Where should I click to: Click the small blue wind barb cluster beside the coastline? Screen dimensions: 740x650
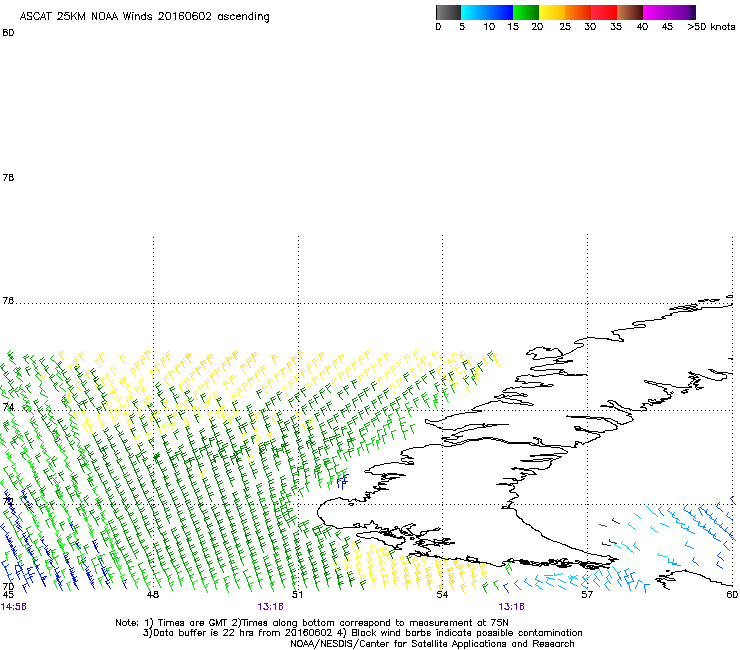click(x=343, y=481)
